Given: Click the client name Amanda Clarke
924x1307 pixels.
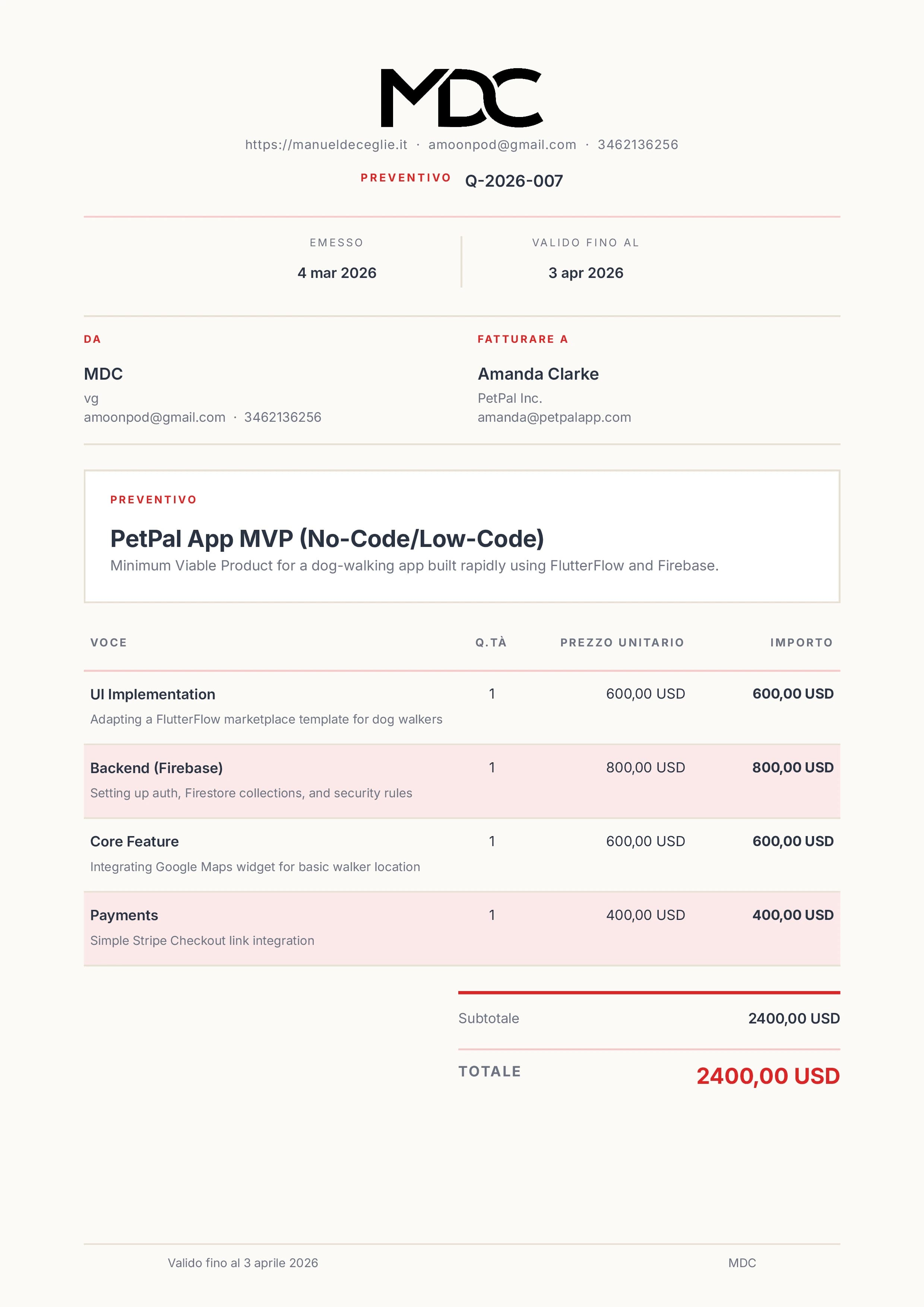Looking at the screenshot, I should 538,374.
